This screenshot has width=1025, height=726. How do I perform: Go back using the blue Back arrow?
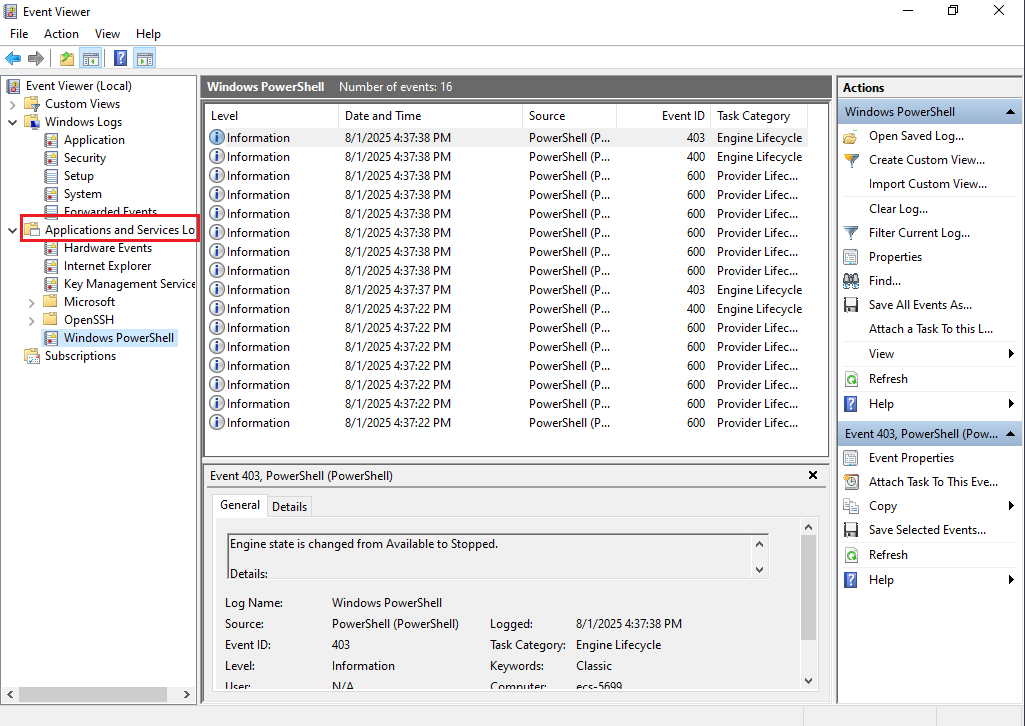click(x=13, y=59)
